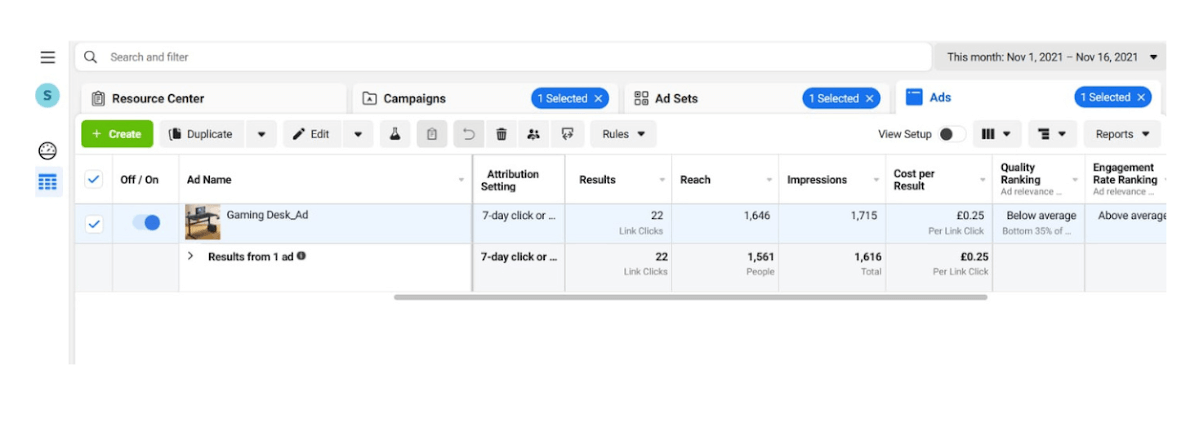This screenshot has width=1193, height=424.
Task: Toggle the View Setup switch
Action: point(951,134)
